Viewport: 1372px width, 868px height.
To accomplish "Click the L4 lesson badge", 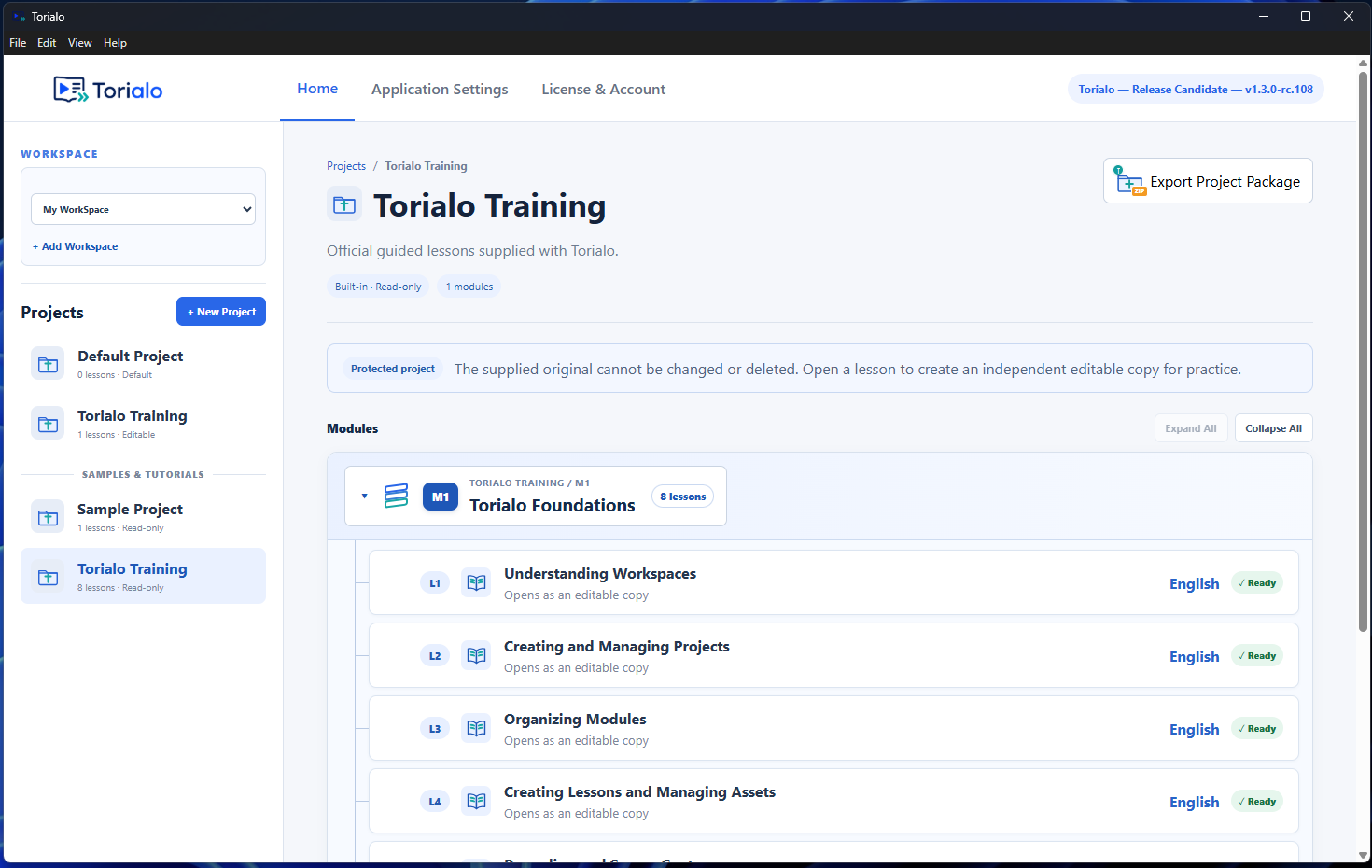I will coord(435,802).
